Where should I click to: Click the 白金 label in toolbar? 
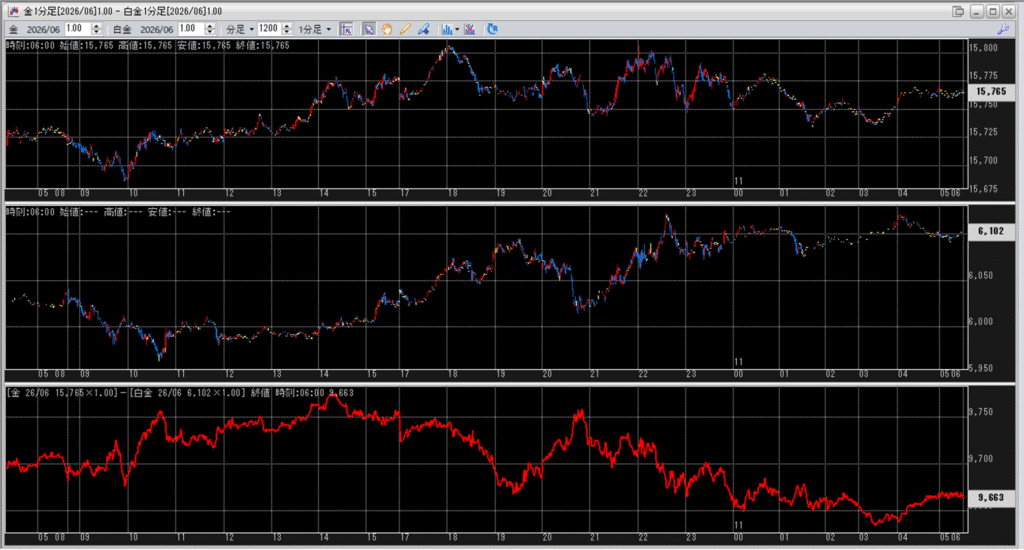pyautogui.click(x=122, y=29)
